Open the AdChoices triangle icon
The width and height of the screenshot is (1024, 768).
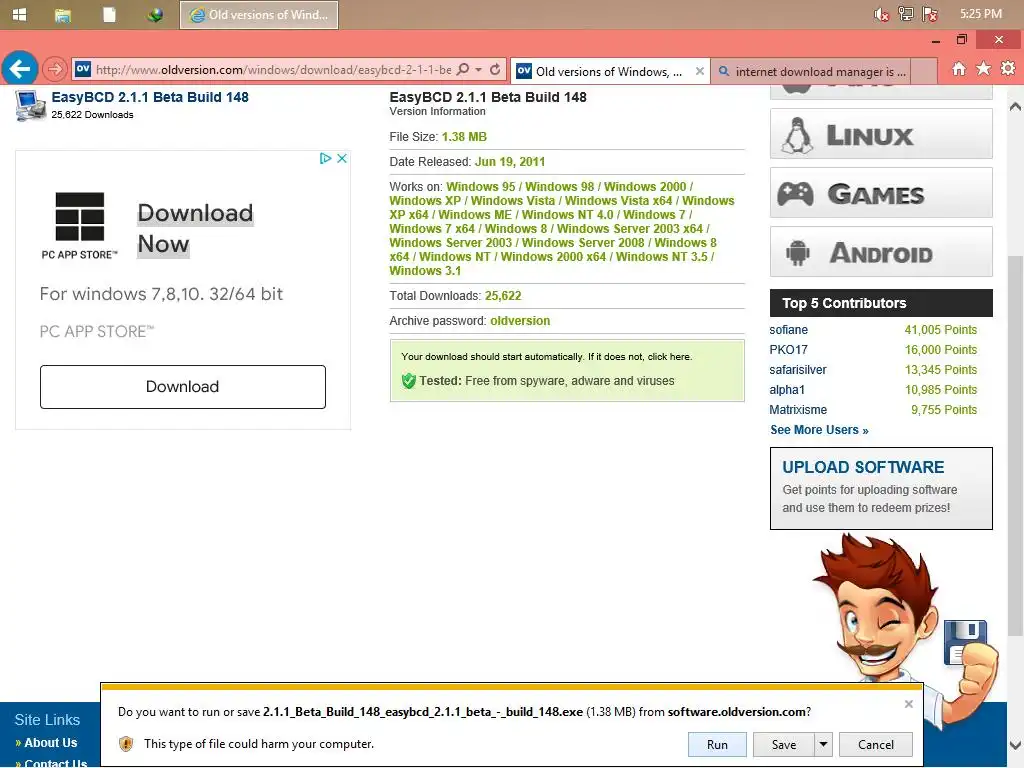325,158
